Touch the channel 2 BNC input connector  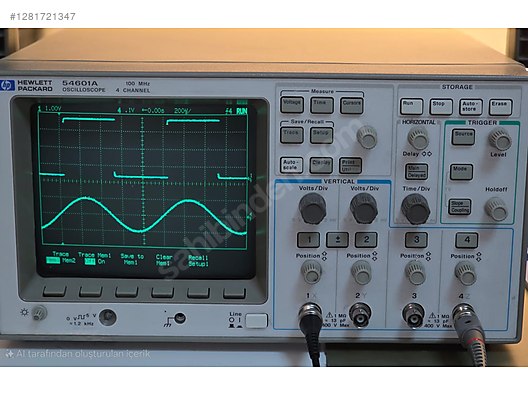[x=360, y=315]
